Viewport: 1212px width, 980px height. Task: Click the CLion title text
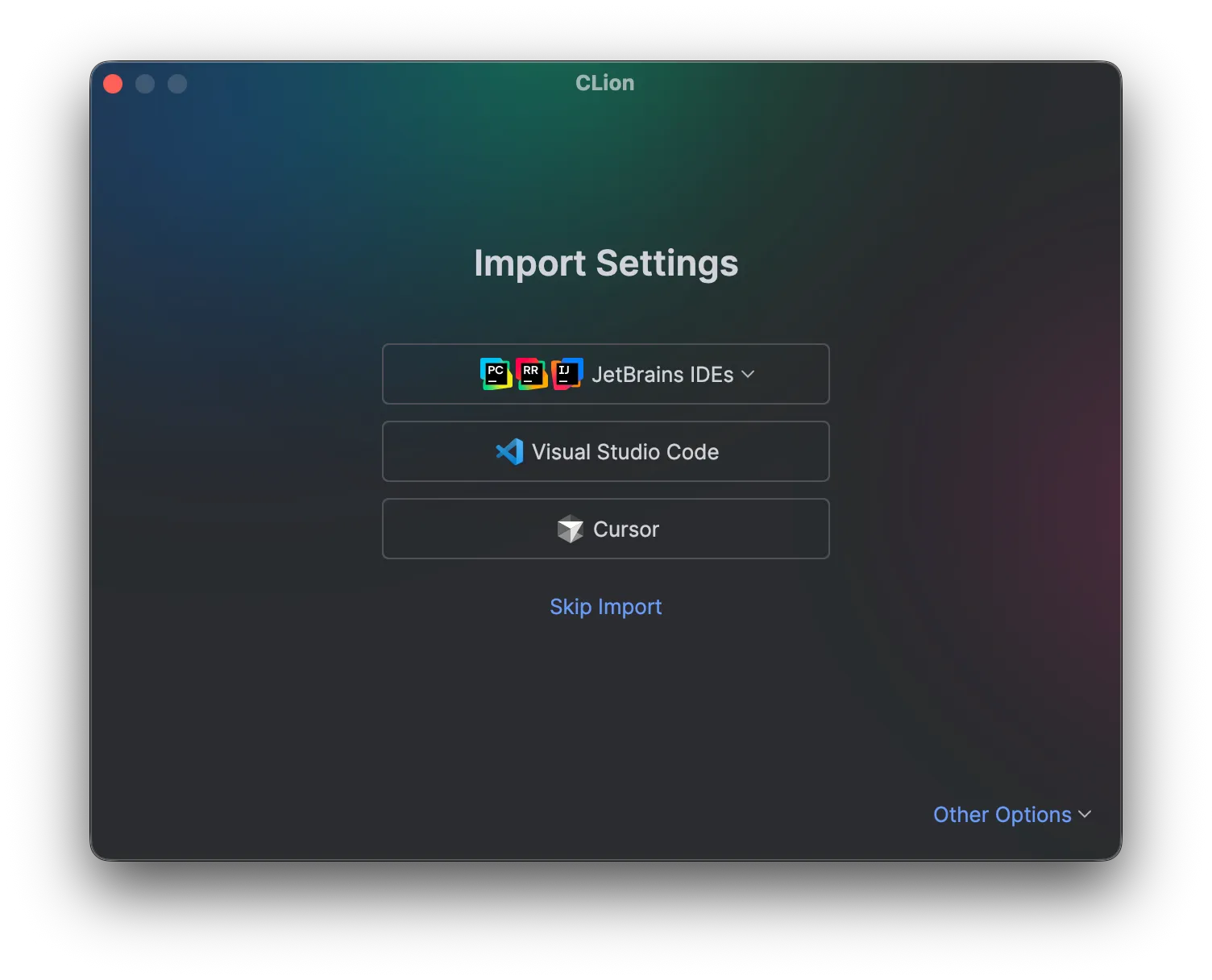click(x=605, y=83)
